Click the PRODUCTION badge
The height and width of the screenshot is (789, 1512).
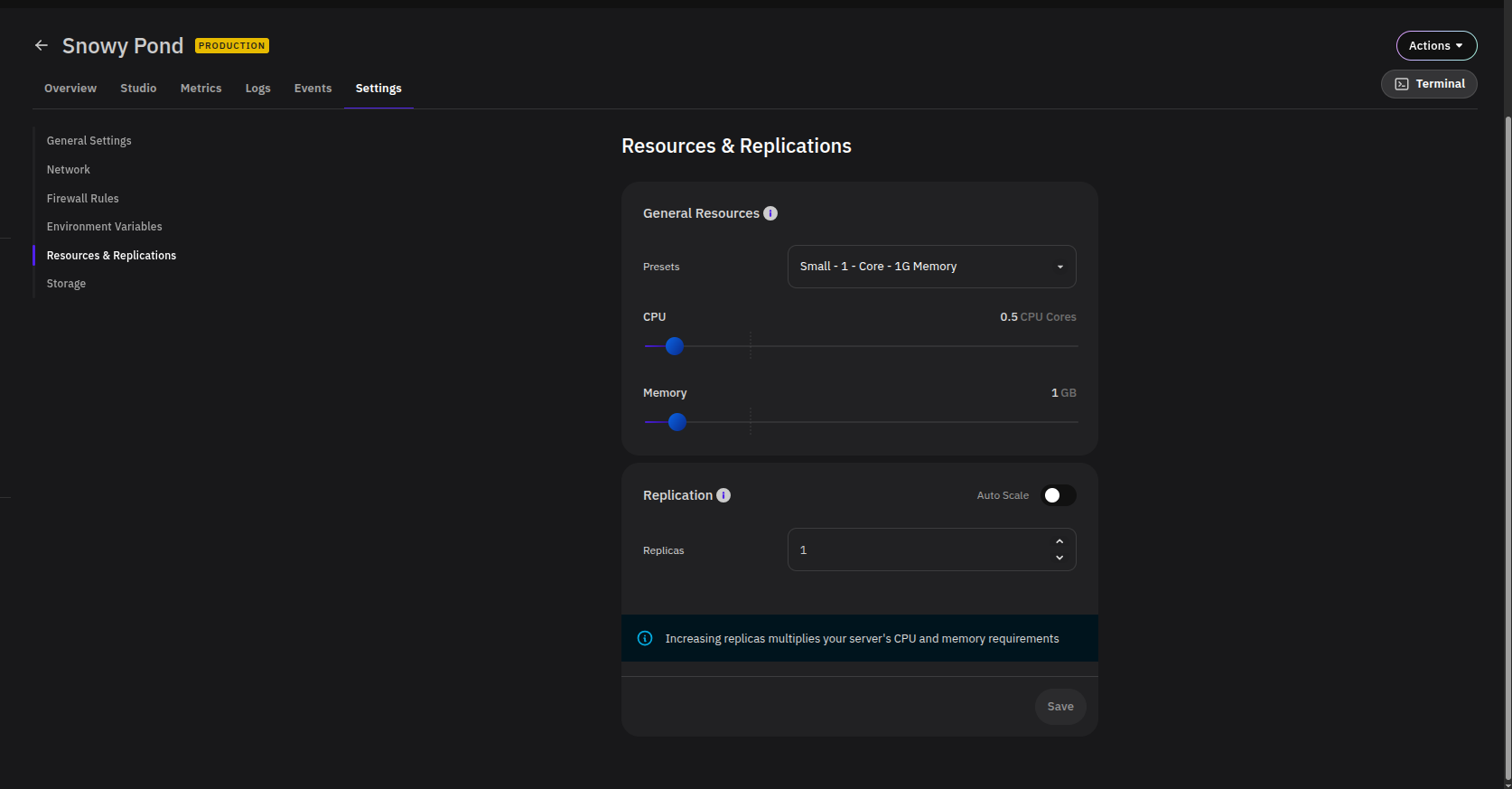(x=232, y=46)
